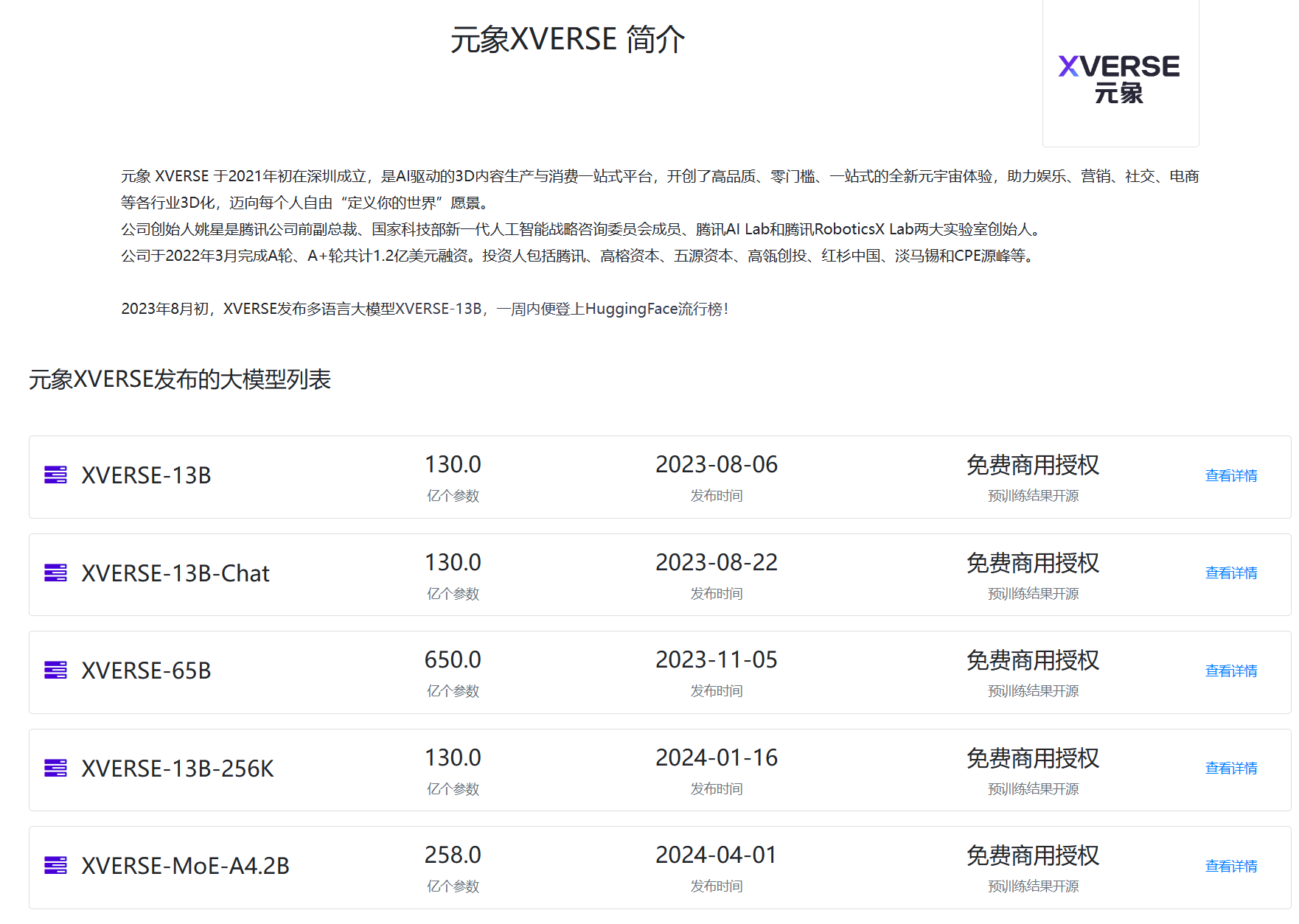Click the server icon beside XVERSE-13B
Screen dimensions: 1299x924
[x=55, y=475]
